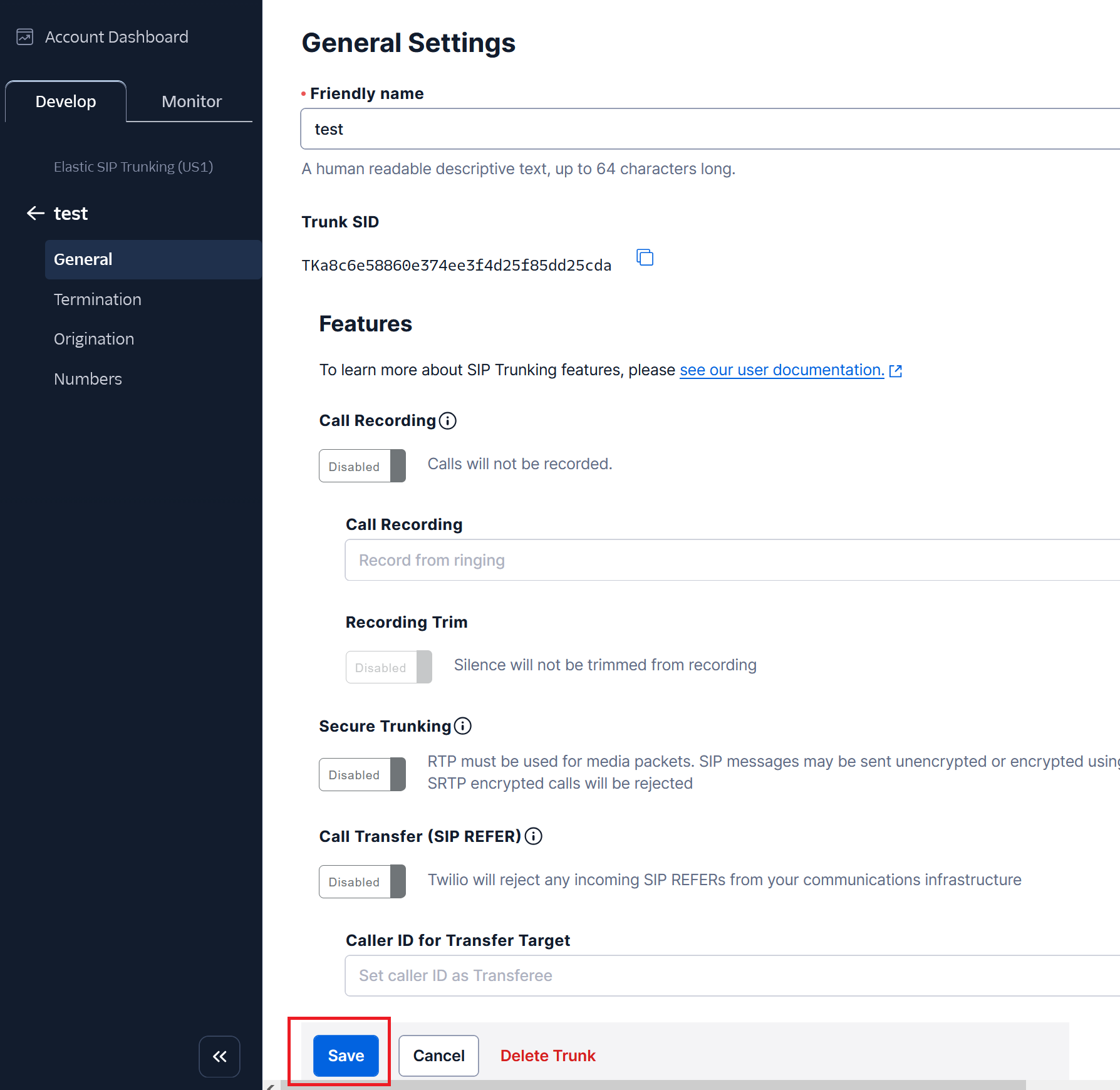Screen dimensions: 1120x1090
Task: Enable the Secure Trunking toggle
Action: point(362,775)
